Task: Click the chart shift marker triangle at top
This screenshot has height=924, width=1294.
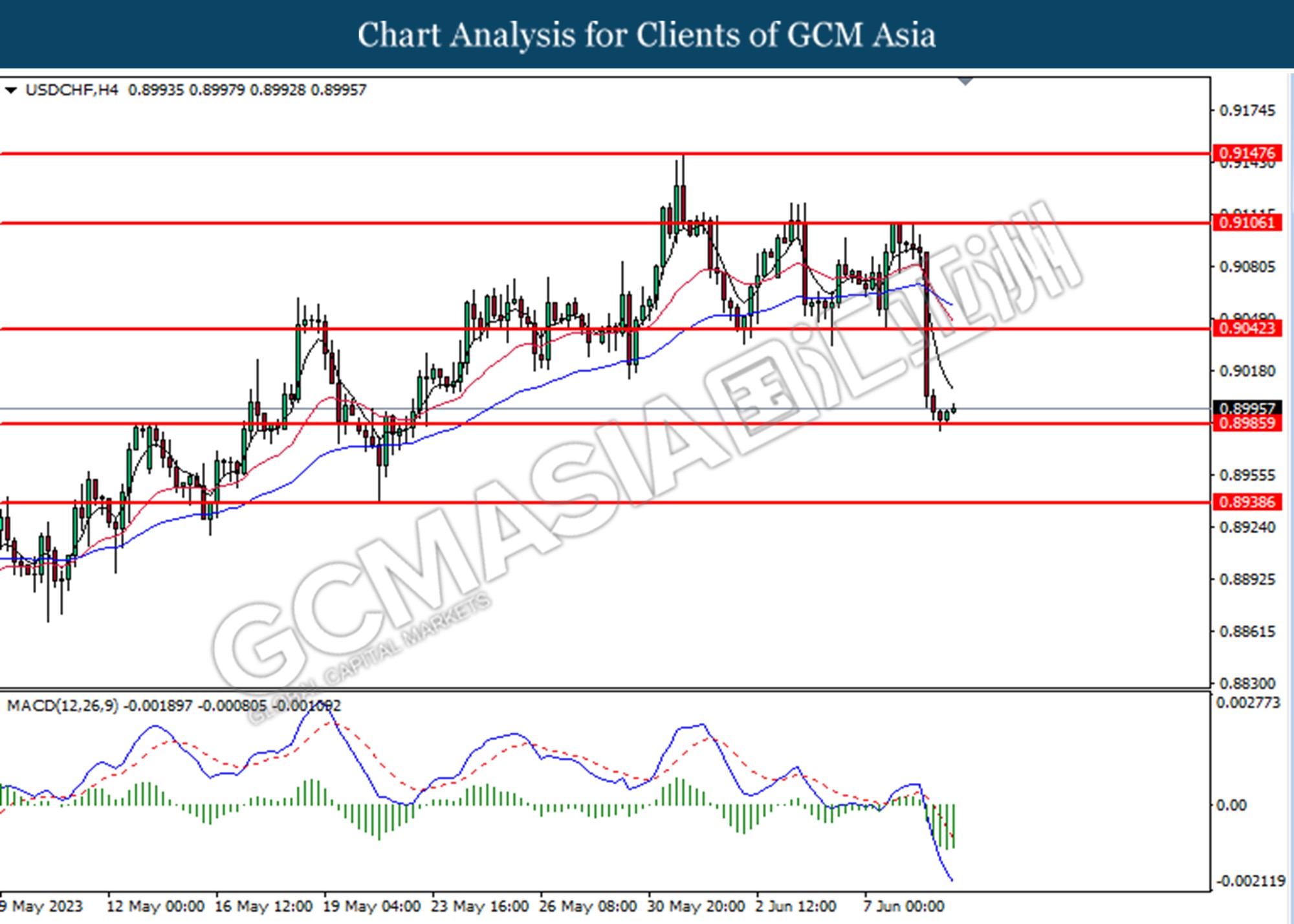Action: point(965,82)
